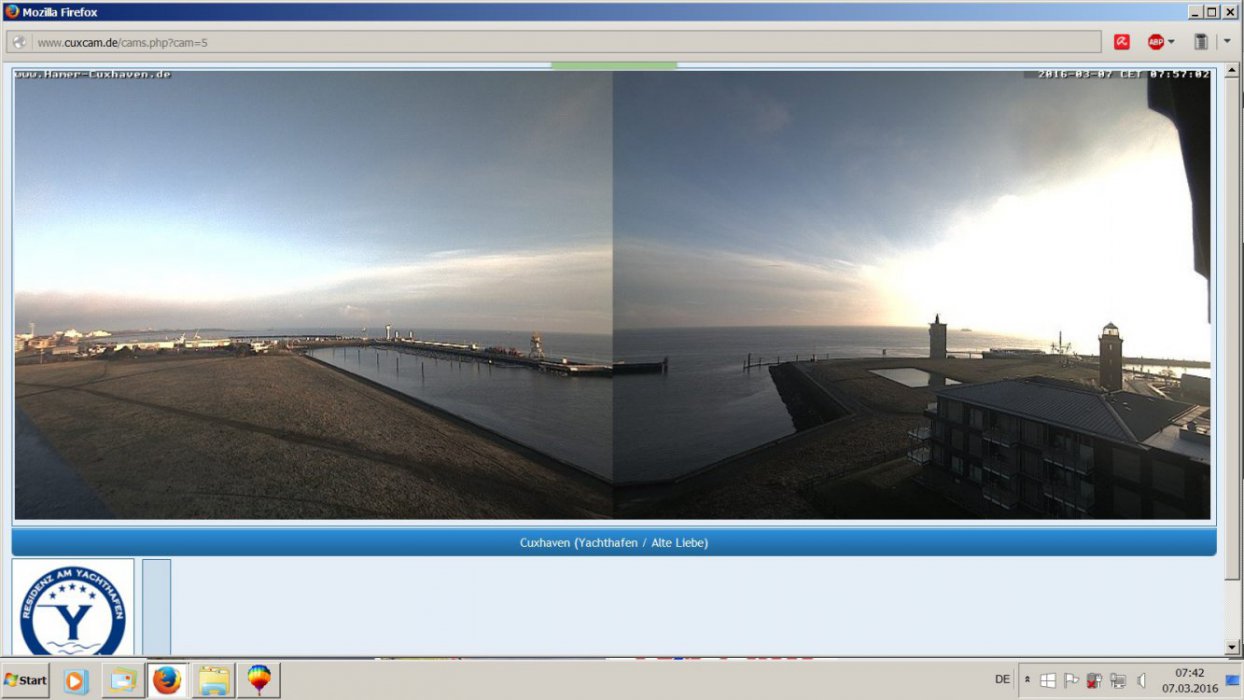The width and height of the screenshot is (1244, 700).
Task: Open the toolbar overflow dropdown arrow
Action: tap(1227, 42)
